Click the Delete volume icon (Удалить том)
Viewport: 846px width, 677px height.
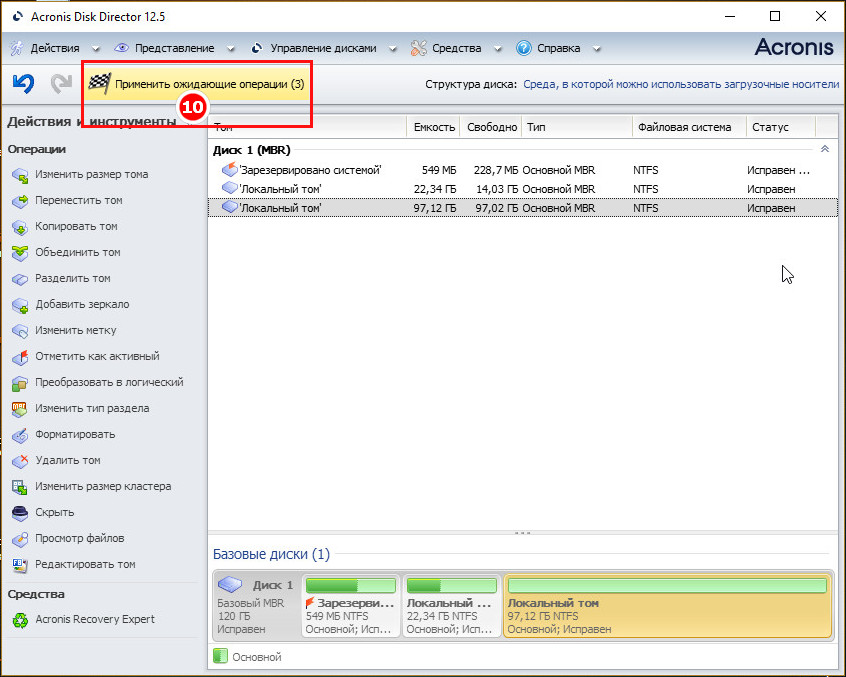[20, 461]
